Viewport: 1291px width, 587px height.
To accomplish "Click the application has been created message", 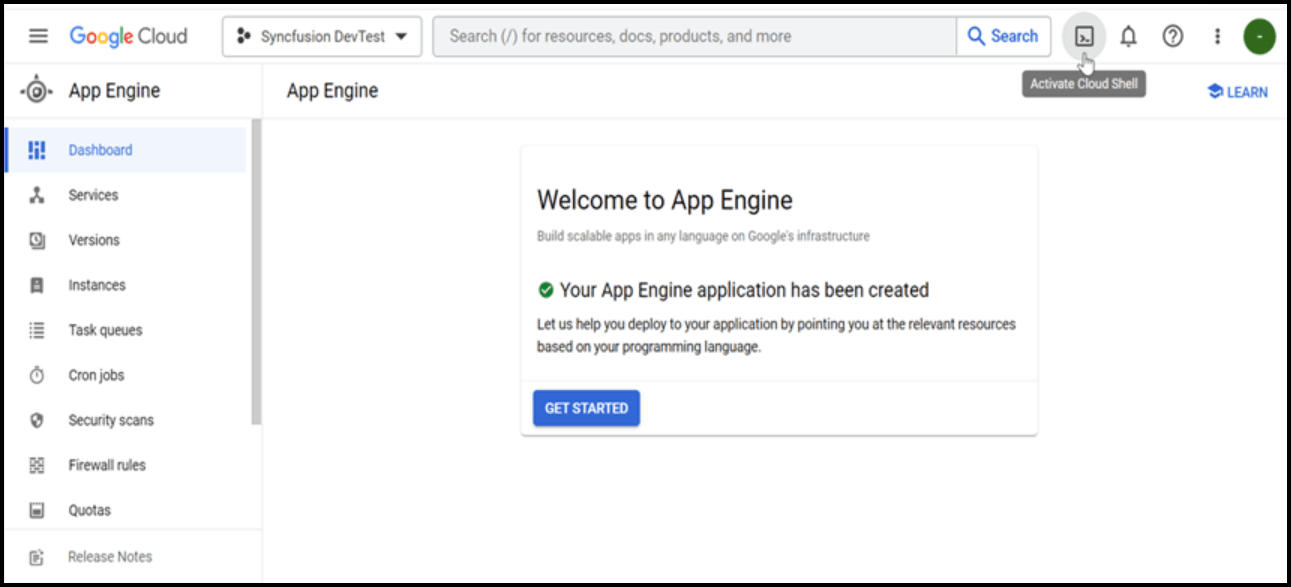I will (744, 290).
